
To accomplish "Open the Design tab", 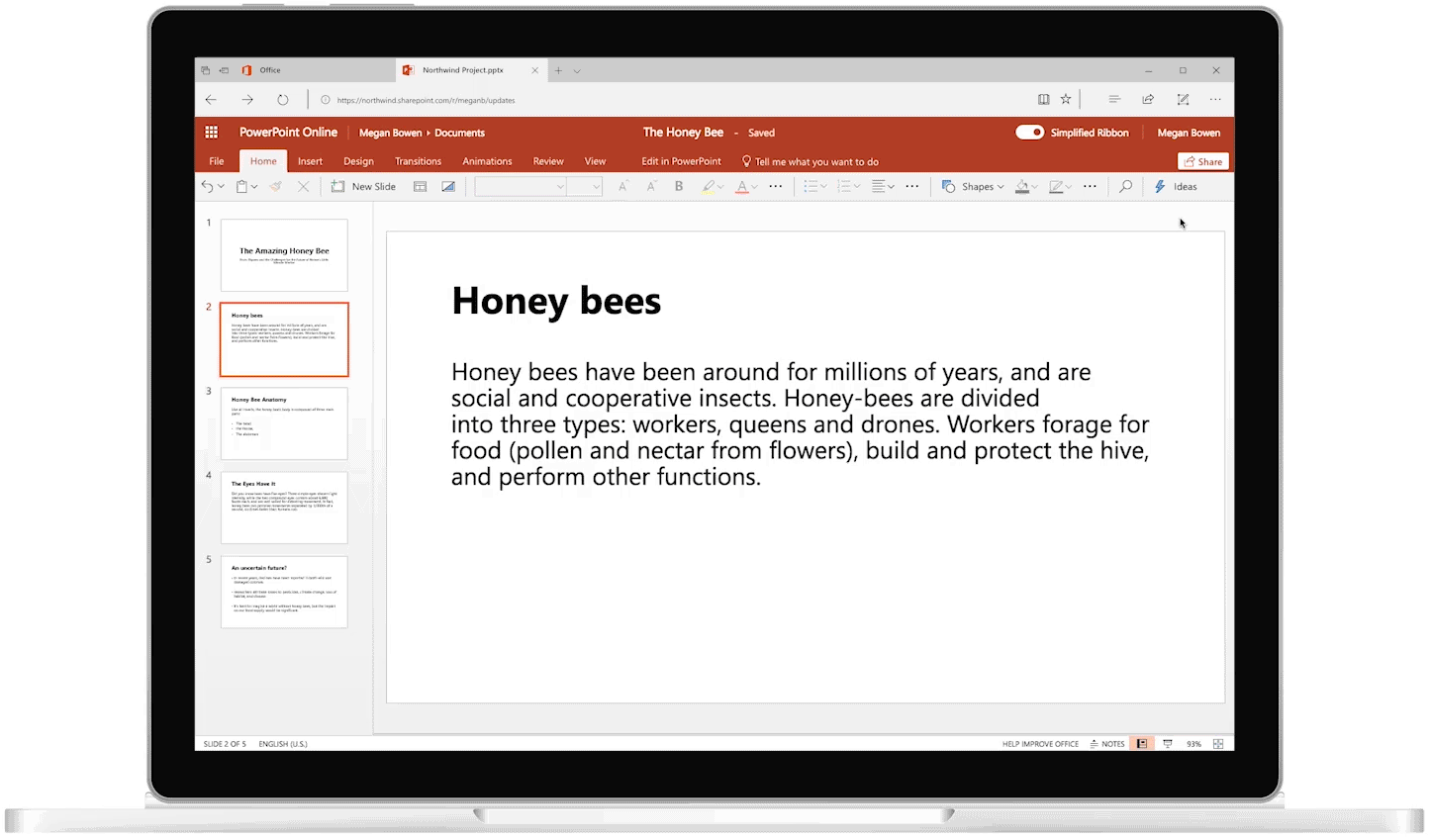I will pyautogui.click(x=358, y=161).
